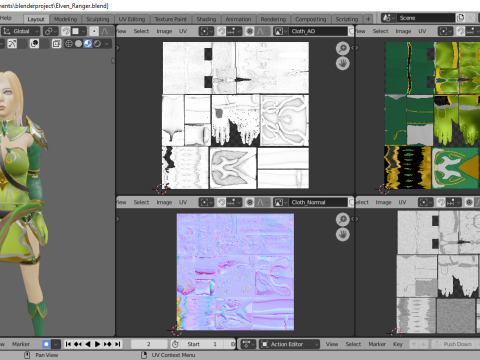Viewport: 480px width, 360px height.
Task: Toggle snap magnet in Cloth_Normal editor
Action: (x=221, y=202)
